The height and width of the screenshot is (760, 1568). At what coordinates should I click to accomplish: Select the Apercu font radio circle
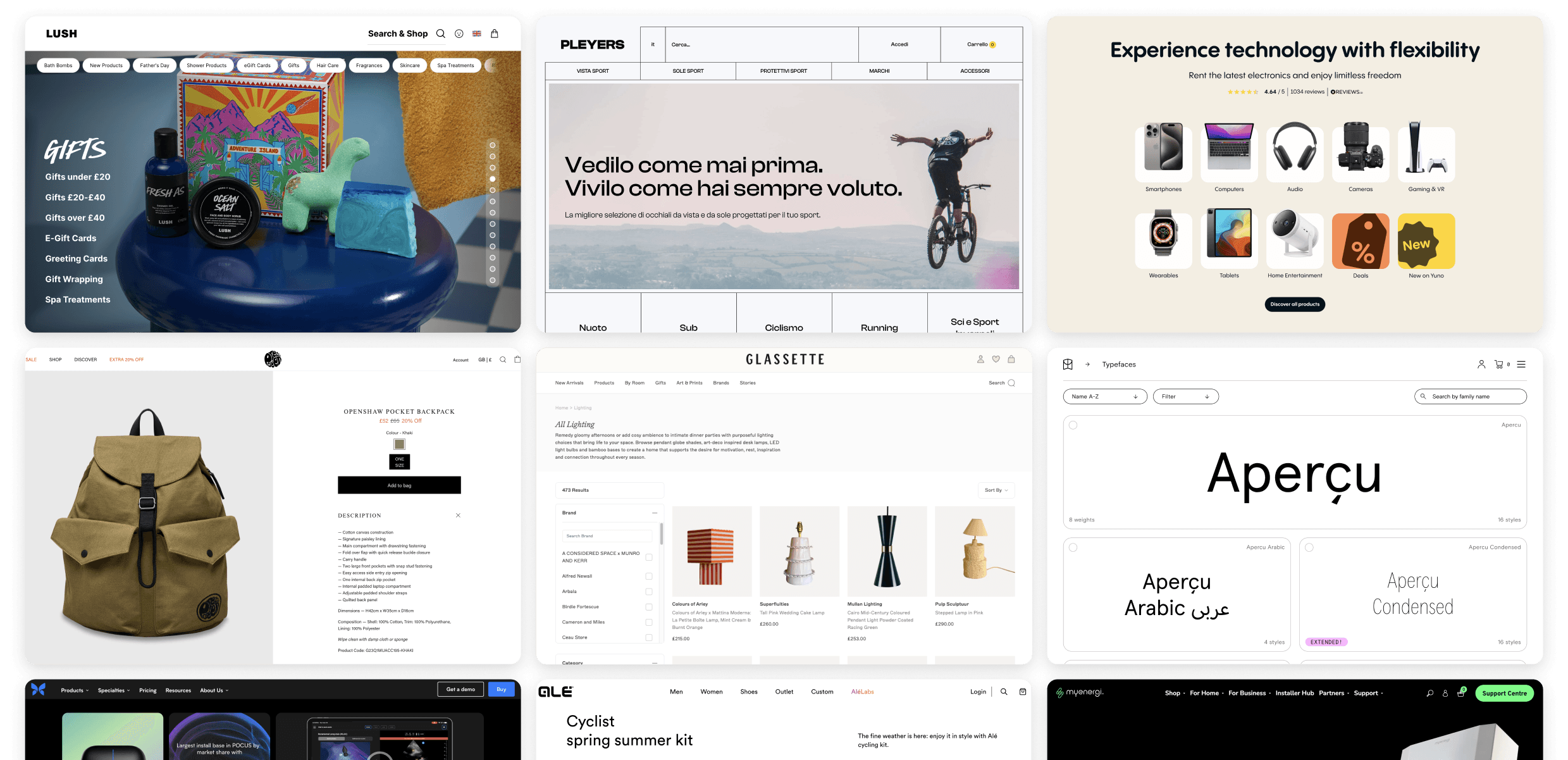coord(1073,425)
